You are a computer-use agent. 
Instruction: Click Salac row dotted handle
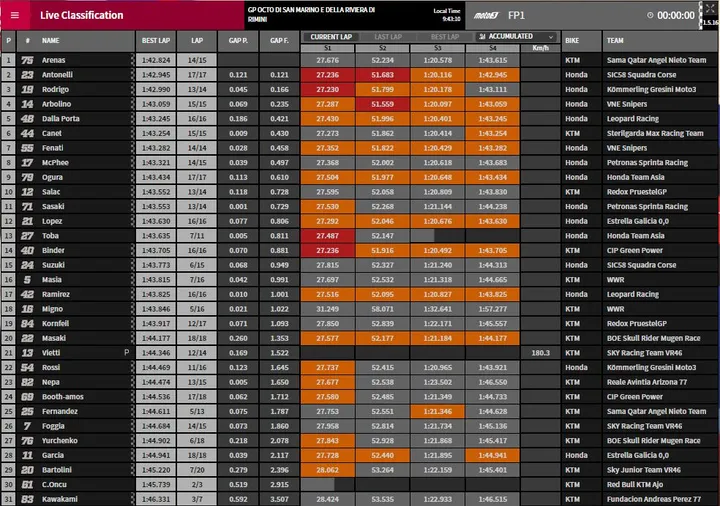[133, 192]
